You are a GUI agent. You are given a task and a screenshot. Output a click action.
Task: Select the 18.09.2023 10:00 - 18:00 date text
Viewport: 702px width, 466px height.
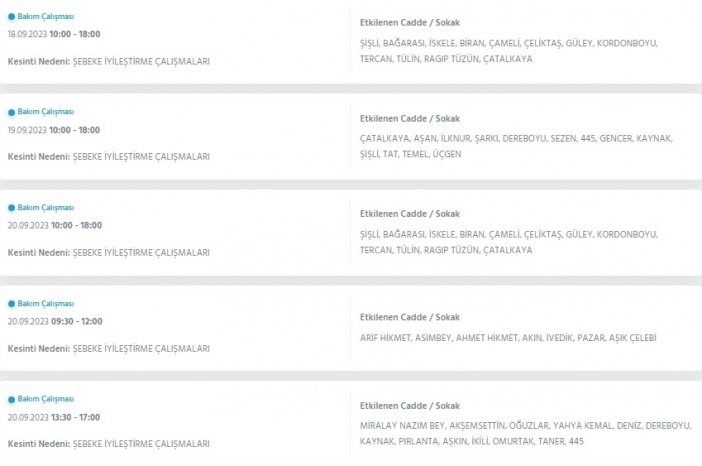pyautogui.click(x=54, y=34)
